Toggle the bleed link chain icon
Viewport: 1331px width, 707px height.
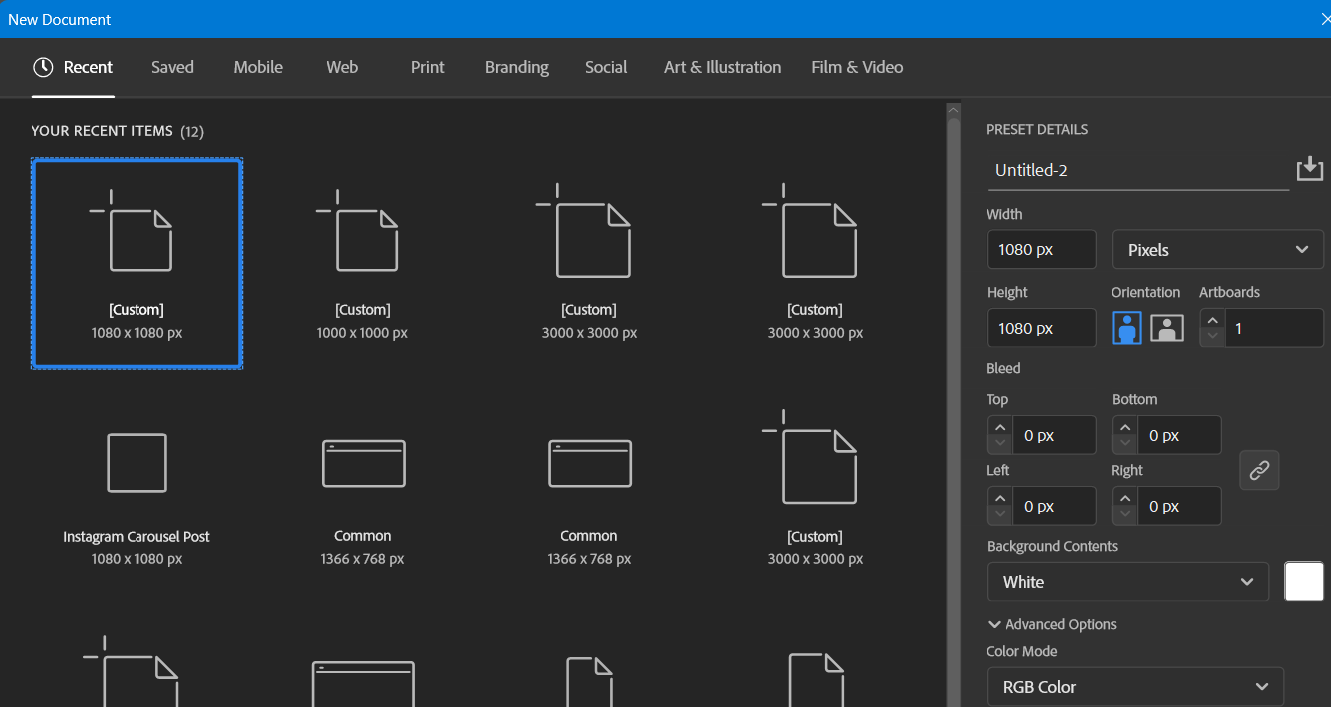1259,470
